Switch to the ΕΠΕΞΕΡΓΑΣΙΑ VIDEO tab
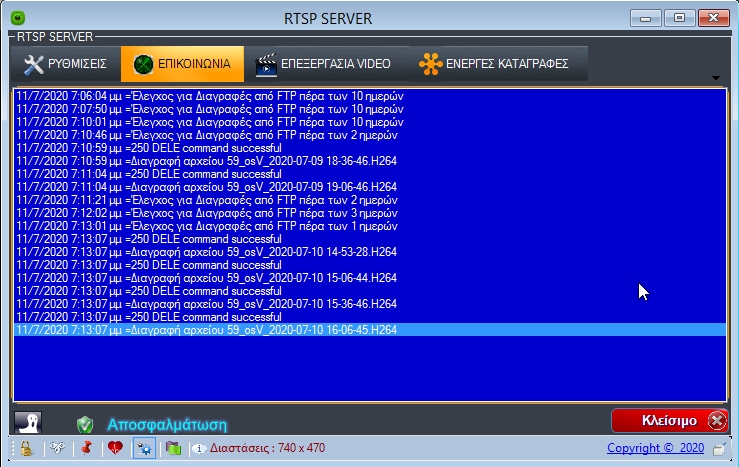This screenshot has height=467, width=739. pyautogui.click(x=329, y=64)
